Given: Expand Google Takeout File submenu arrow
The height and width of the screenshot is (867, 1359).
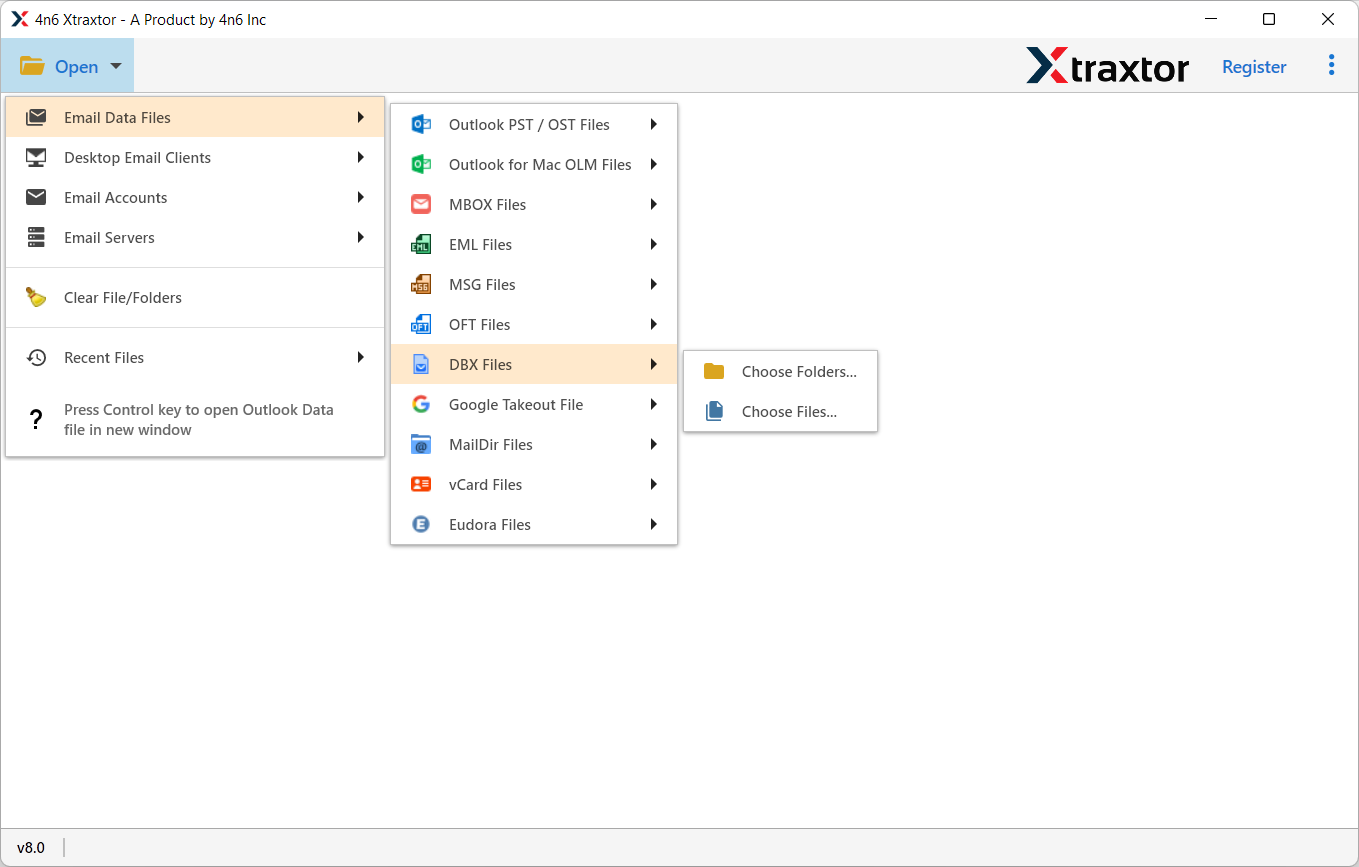Looking at the screenshot, I should [653, 404].
